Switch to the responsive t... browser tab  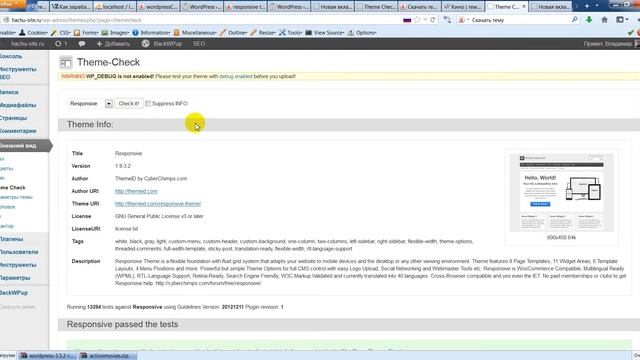click(x=245, y=7)
